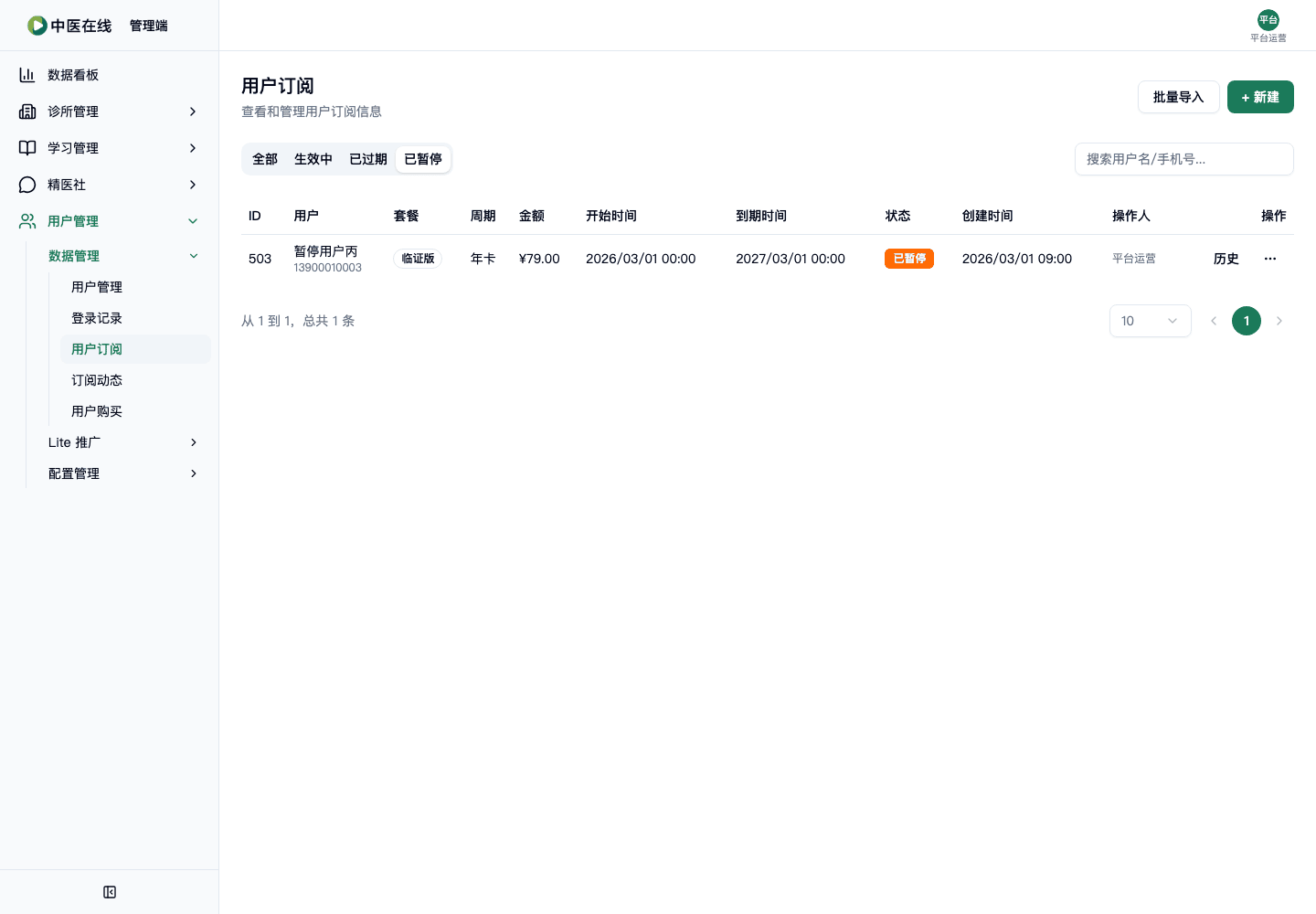
Task: Click the 临证版 package tag
Action: (418, 259)
